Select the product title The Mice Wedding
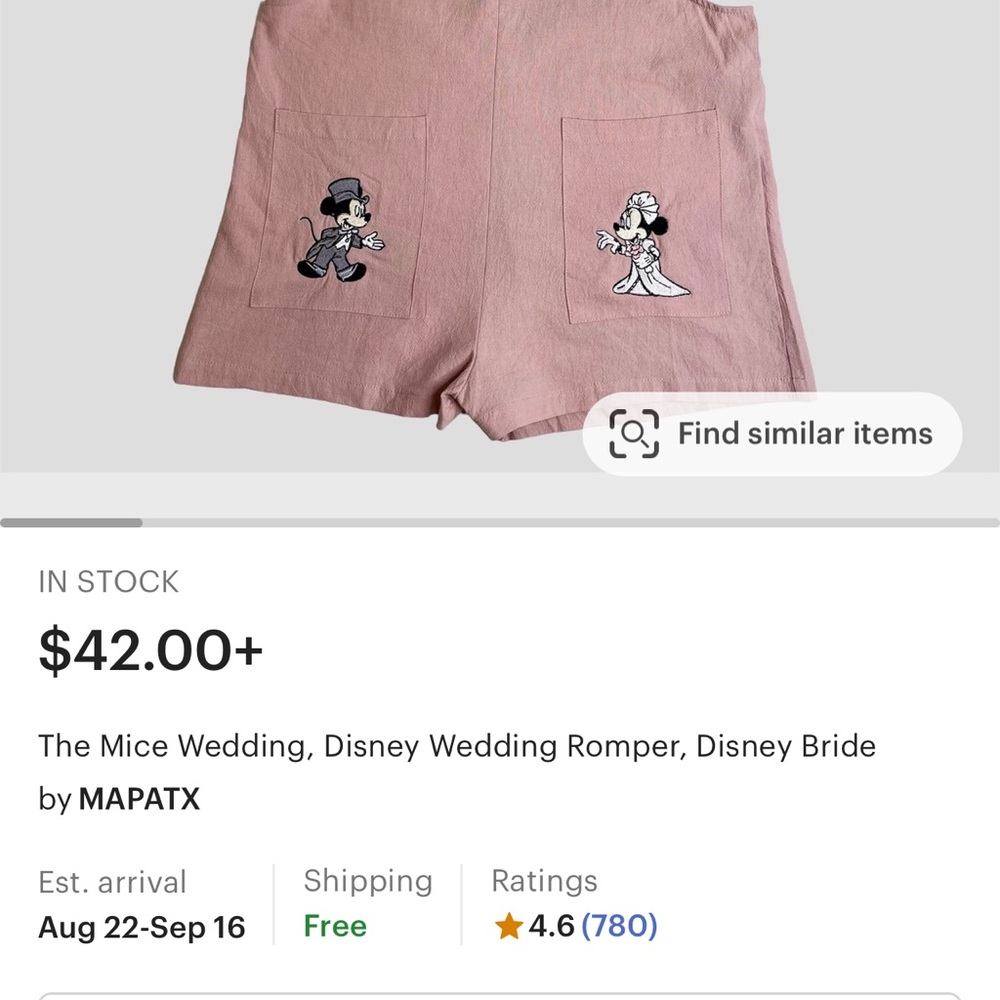Screen dimensions: 1000x1000 (x=456, y=746)
